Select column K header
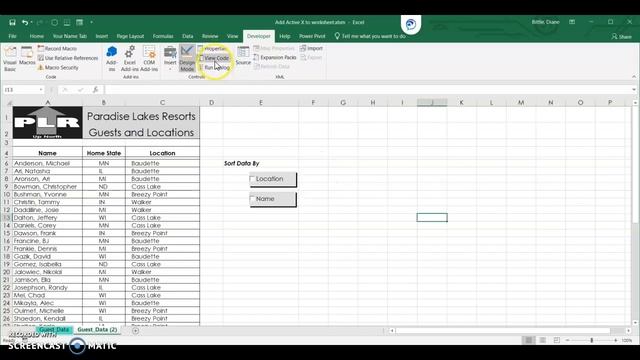The height and width of the screenshot is (360, 640). click(462, 102)
